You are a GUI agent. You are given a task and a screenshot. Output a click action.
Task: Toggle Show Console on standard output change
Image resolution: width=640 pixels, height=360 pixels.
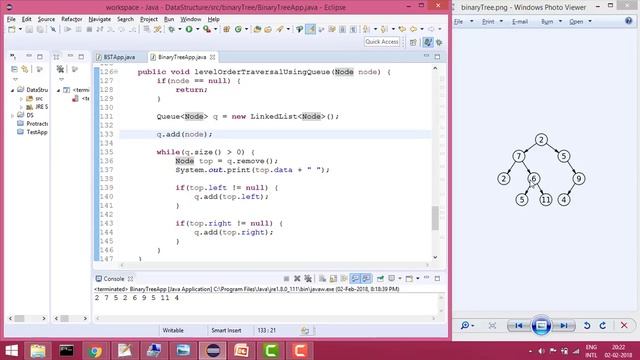point(356,279)
